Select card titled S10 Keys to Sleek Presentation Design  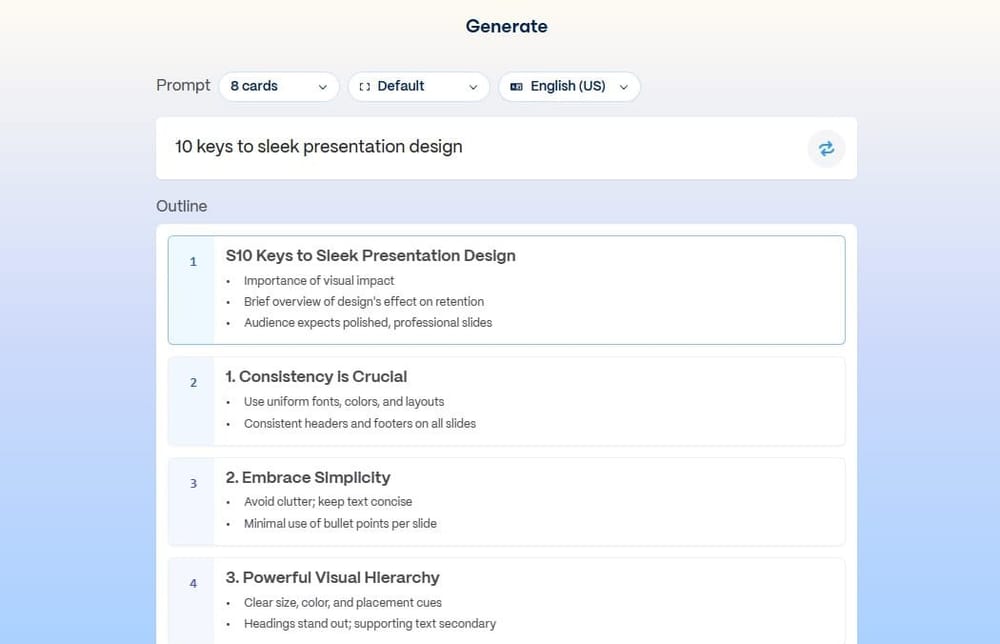point(371,255)
